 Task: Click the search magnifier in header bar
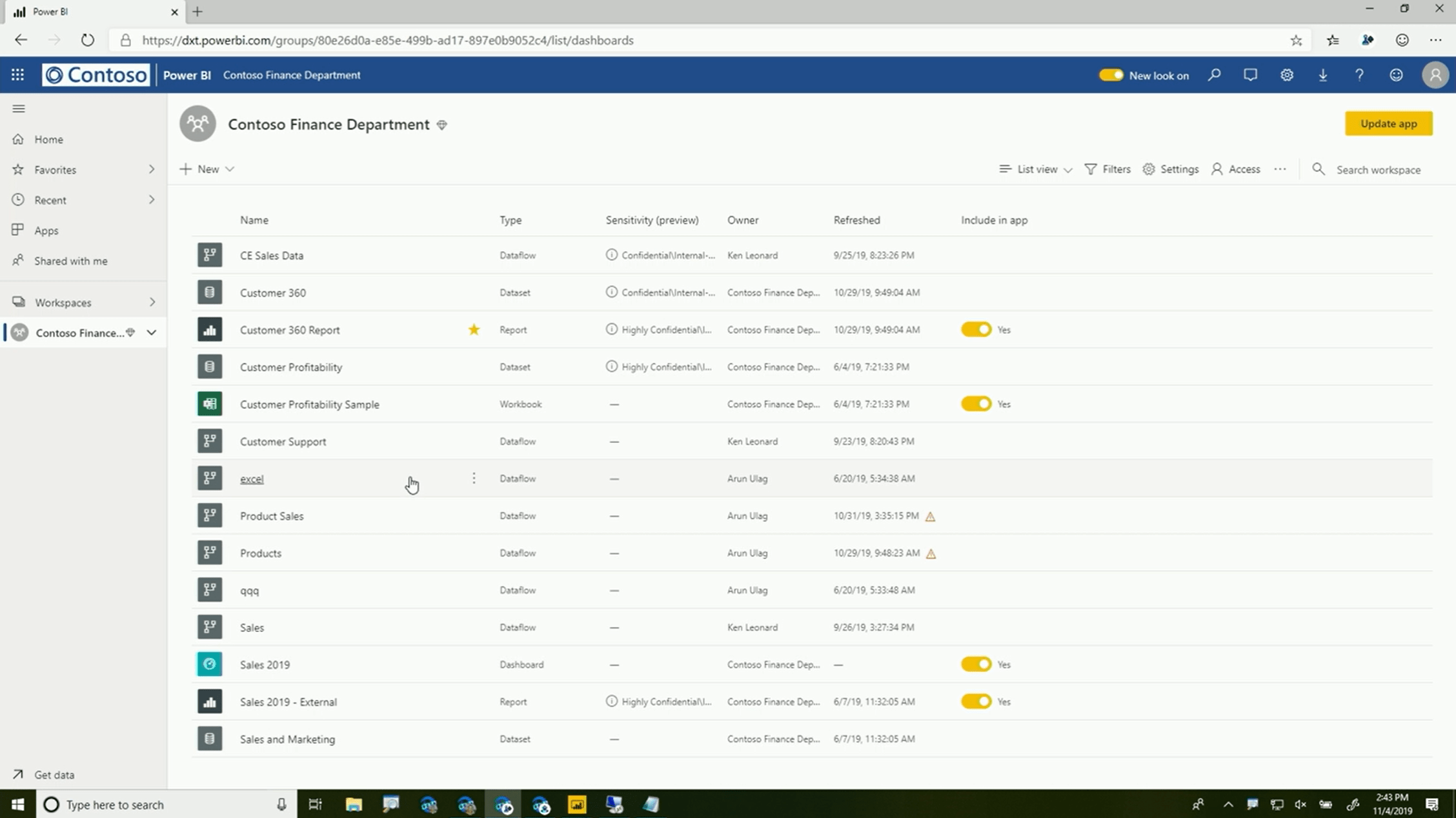coord(1214,75)
